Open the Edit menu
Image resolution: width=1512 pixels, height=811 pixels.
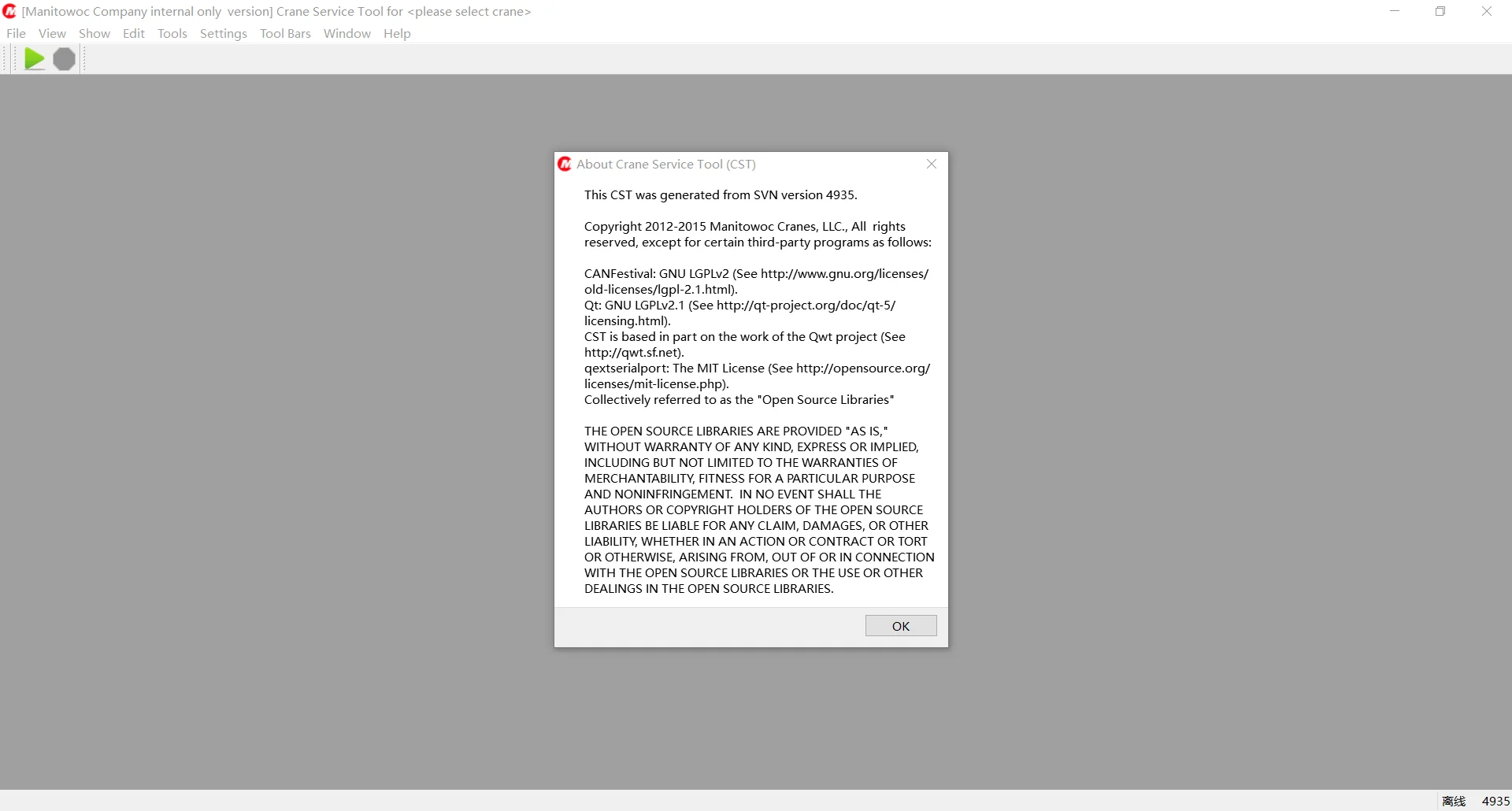click(x=134, y=33)
